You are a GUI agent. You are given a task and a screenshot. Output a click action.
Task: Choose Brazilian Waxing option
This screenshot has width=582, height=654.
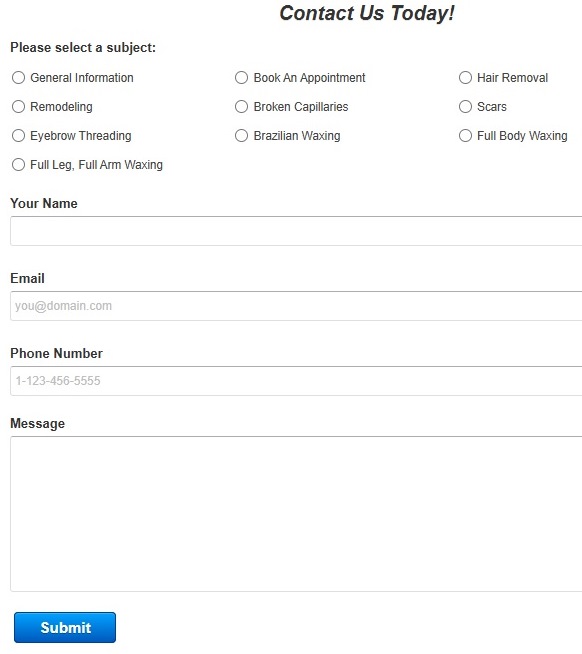click(x=241, y=136)
